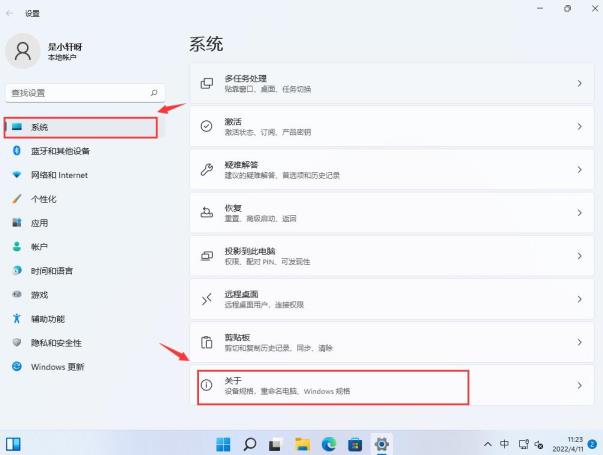Screen dimensions: 603x455
Task: Open 游戏 settings text
Action: tap(39, 295)
